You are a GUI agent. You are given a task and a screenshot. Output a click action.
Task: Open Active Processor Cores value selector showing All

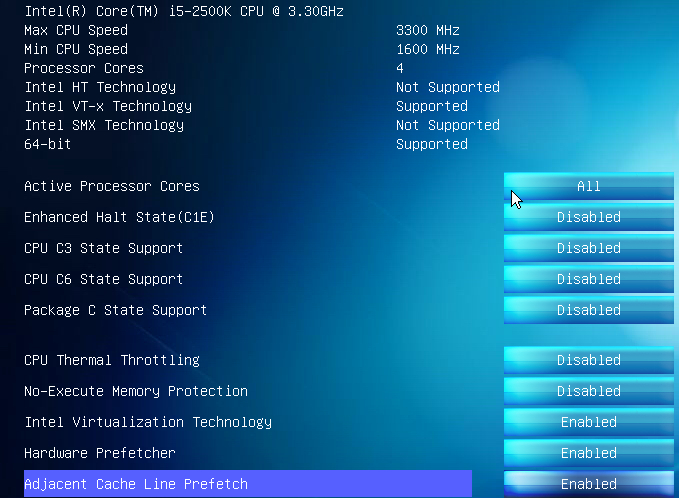point(588,187)
